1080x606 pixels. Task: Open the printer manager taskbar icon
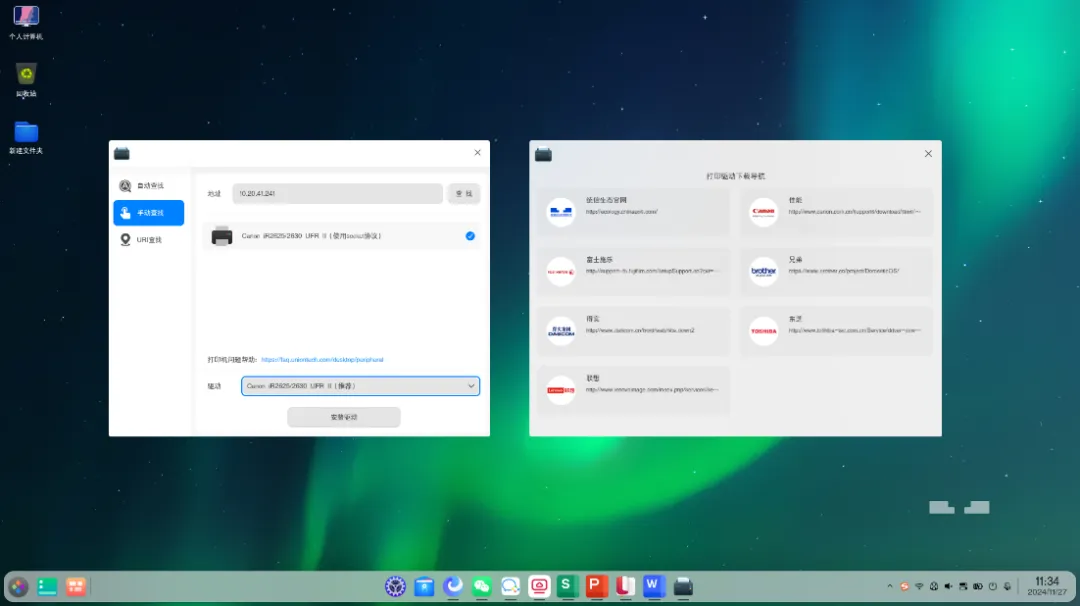click(x=683, y=586)
